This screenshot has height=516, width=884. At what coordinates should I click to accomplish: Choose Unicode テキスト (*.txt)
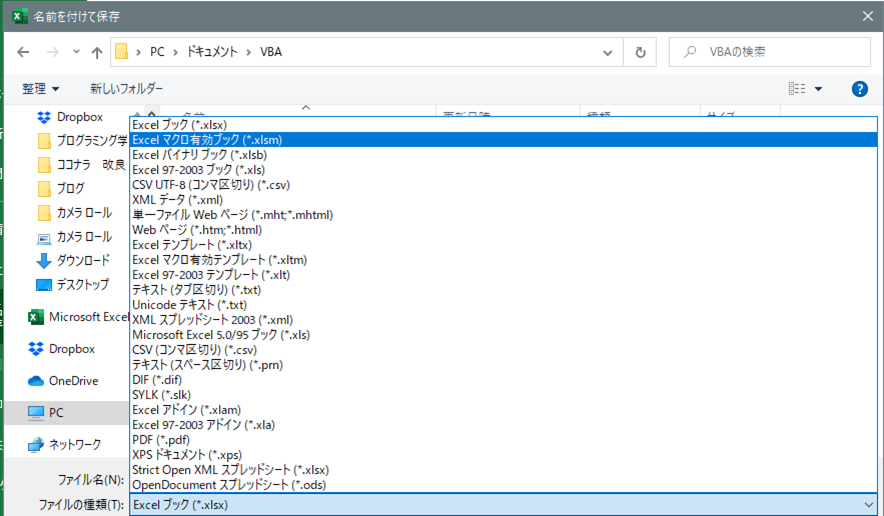pyautogui.click(x=503, y=305)
